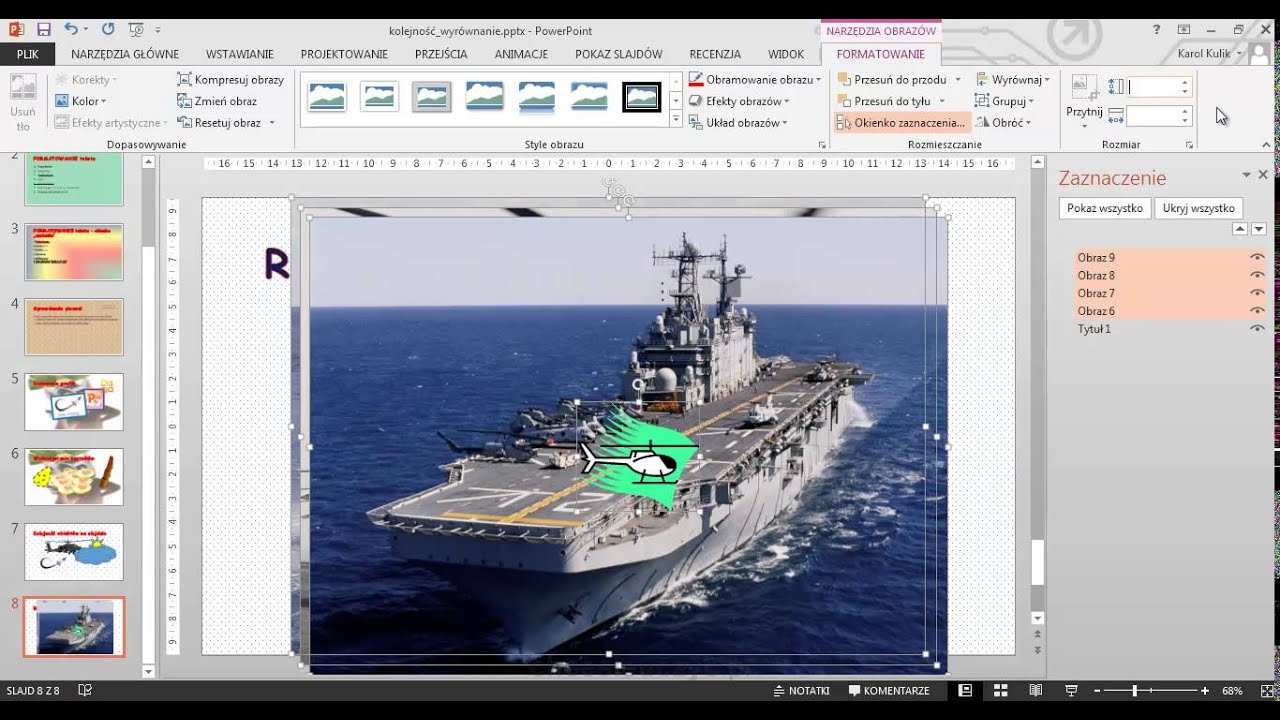Click Usuń tło remove background icon

point(22,102)
